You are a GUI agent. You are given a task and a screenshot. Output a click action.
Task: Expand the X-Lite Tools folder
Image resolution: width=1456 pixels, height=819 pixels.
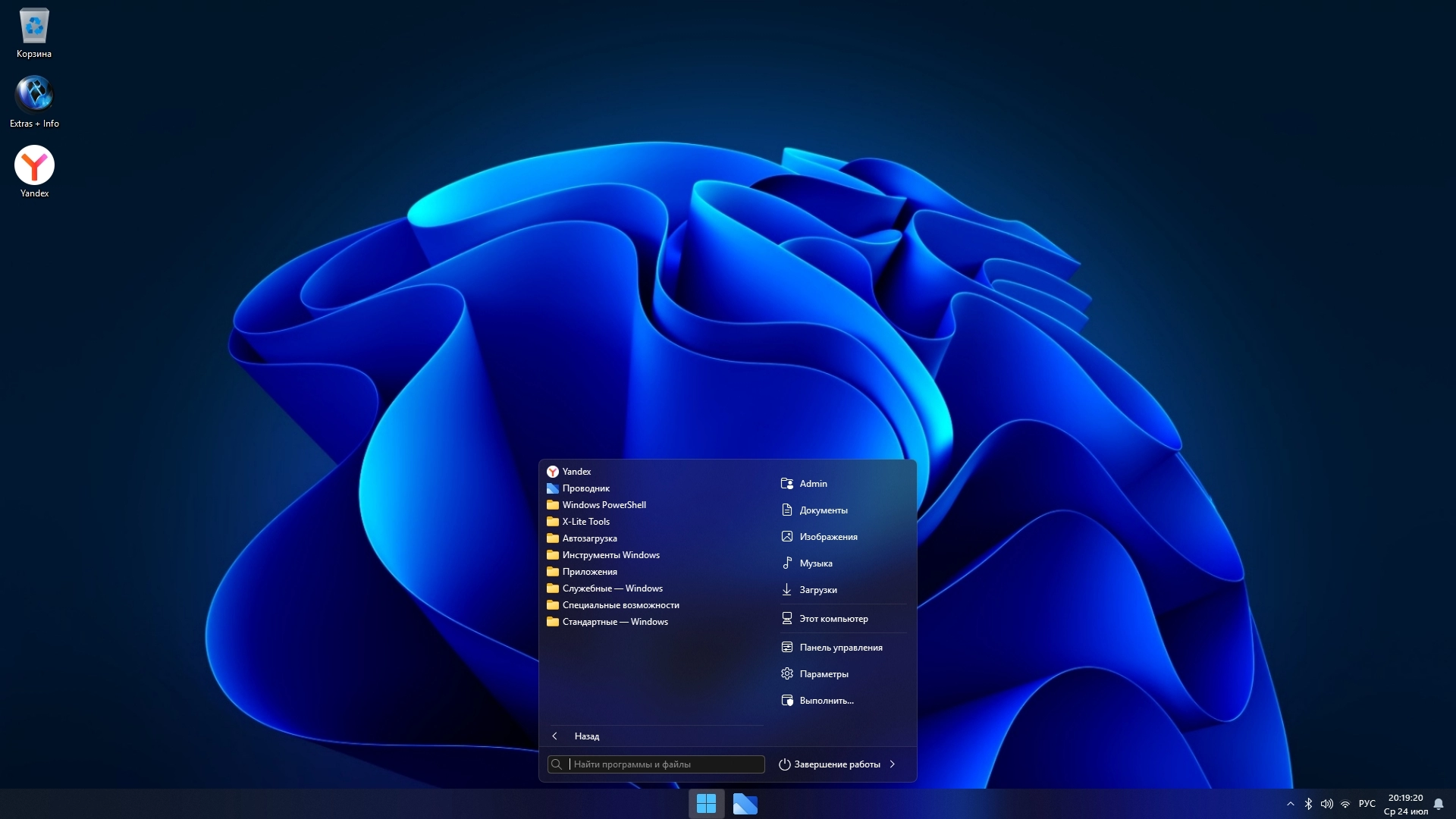coord(585,522)
